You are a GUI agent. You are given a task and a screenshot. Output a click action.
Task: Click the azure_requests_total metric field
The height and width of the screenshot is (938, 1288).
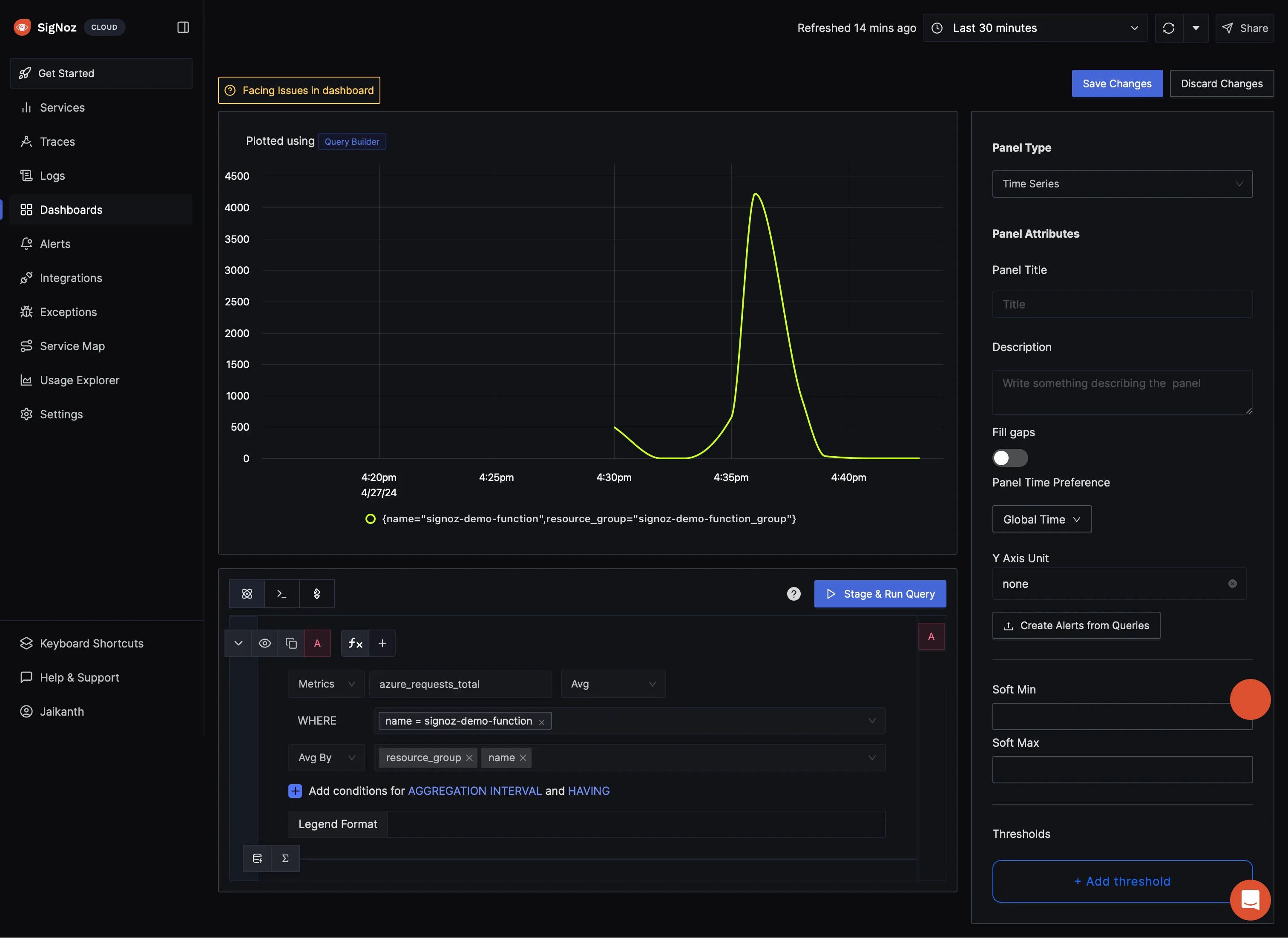click(460, 684)
